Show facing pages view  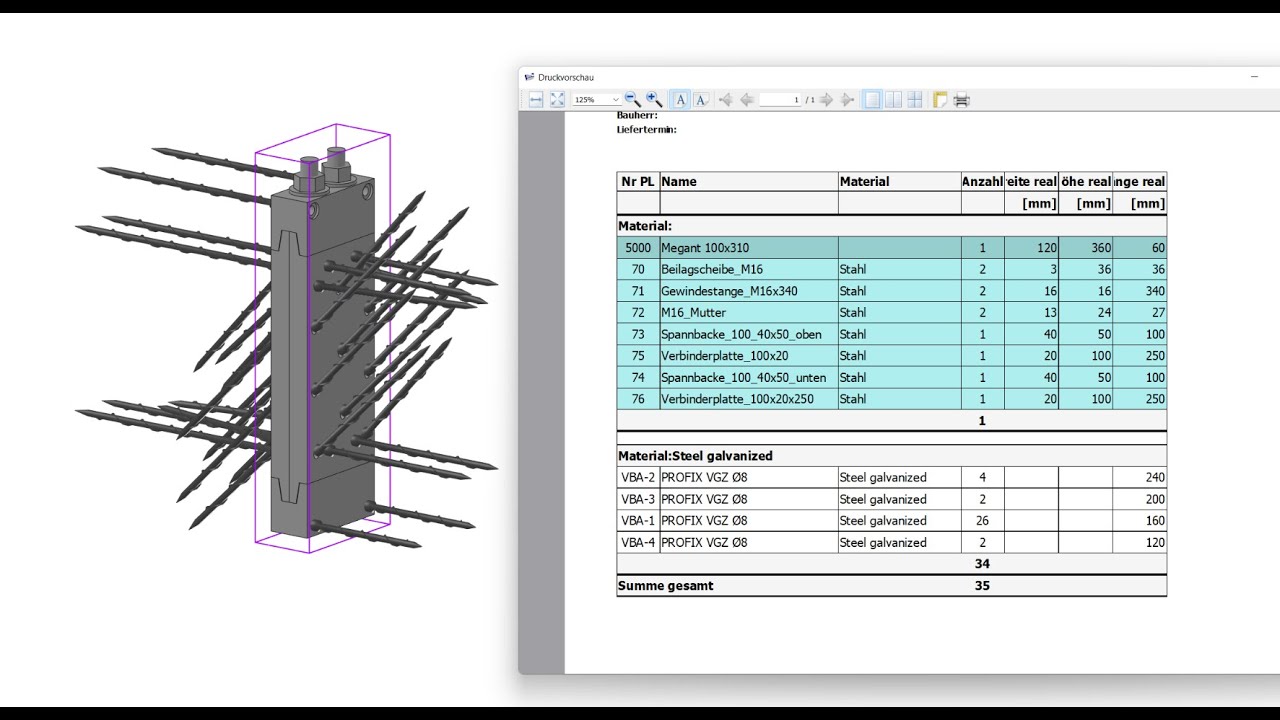pos(893,99)
